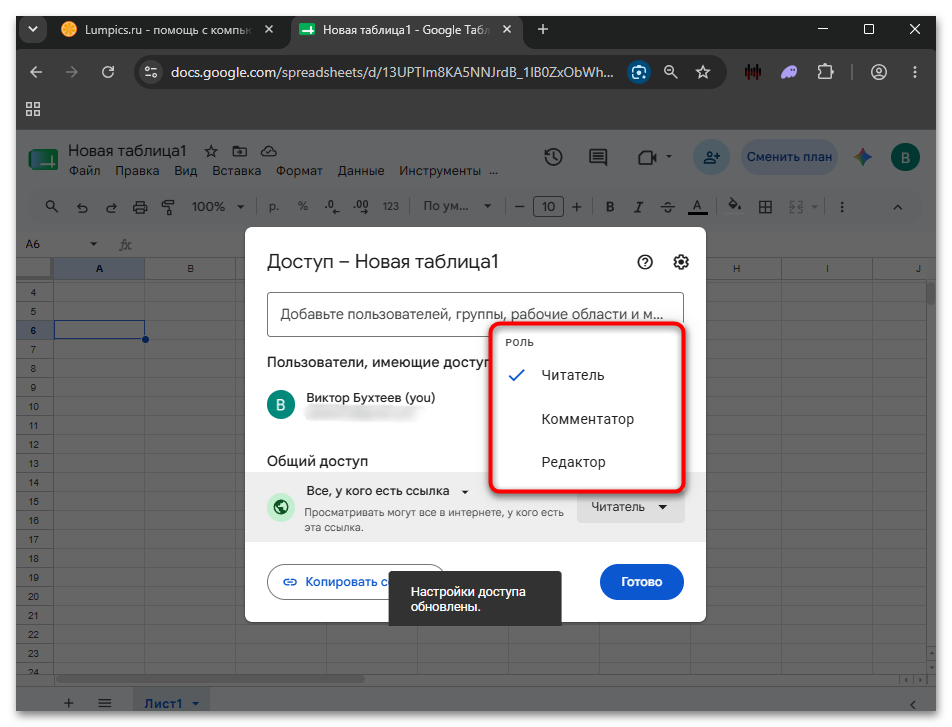
Task: Open the comments icon in Sheets header
Action: [x=598, y=157]
